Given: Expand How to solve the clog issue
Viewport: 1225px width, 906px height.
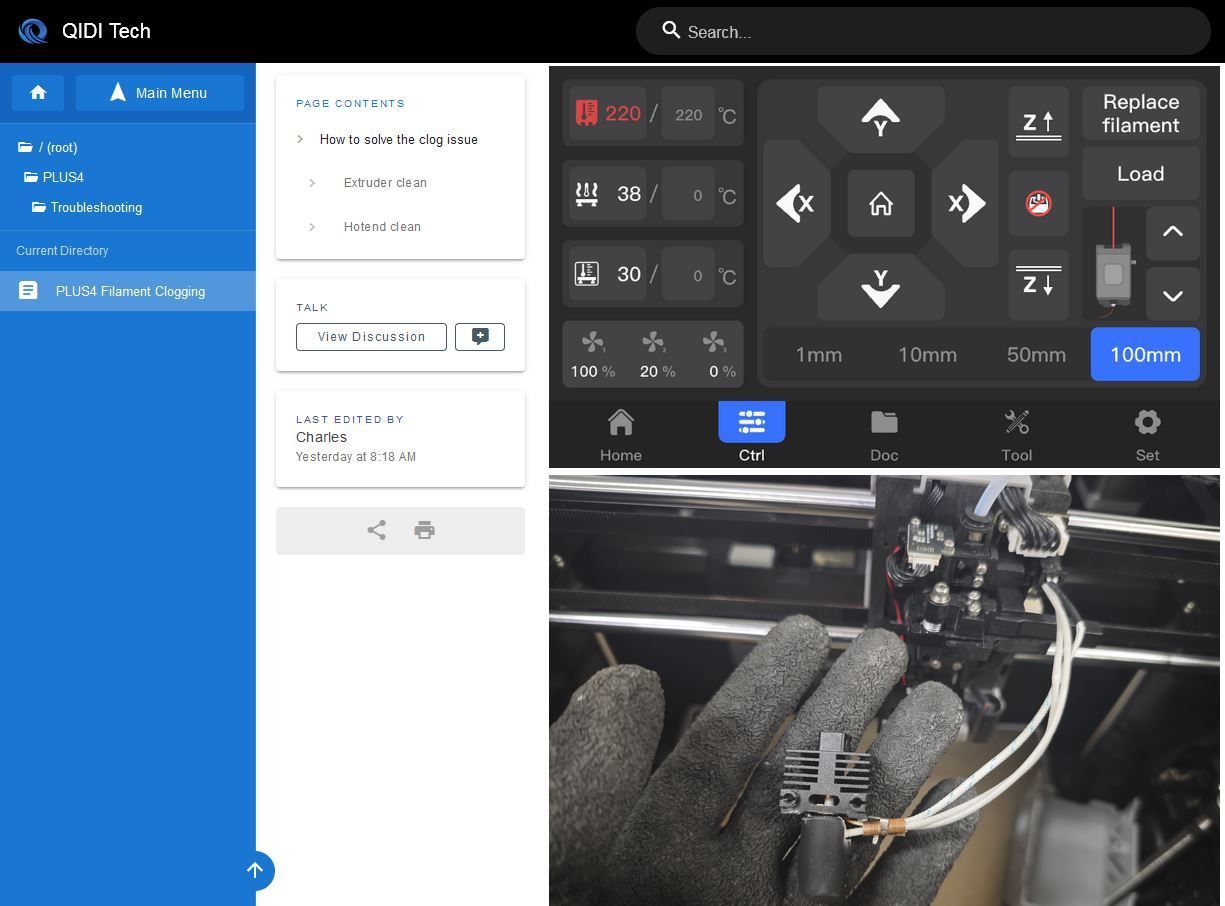Looking at the screenshot, I should [399, 139].
